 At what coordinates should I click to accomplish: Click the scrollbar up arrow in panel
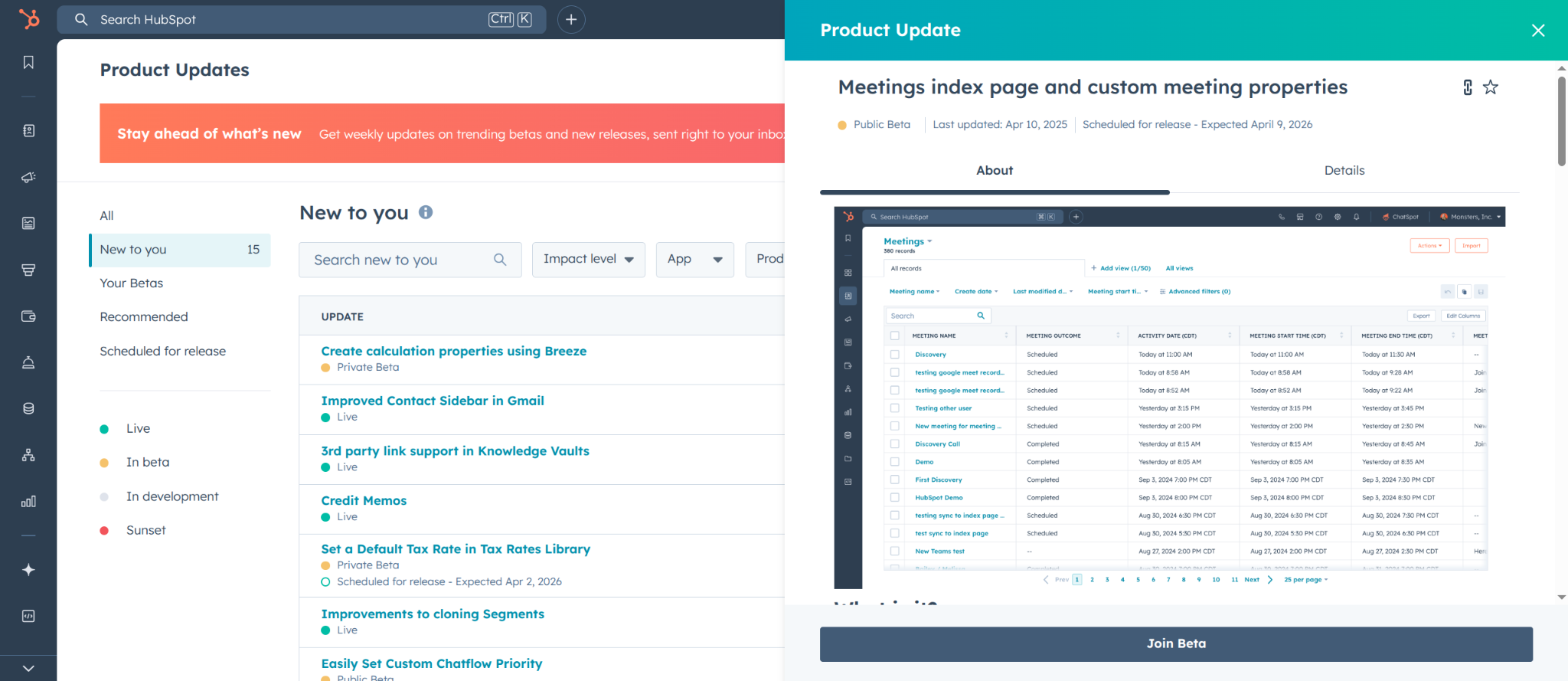pyautogui.click(x=1562, y=69)
